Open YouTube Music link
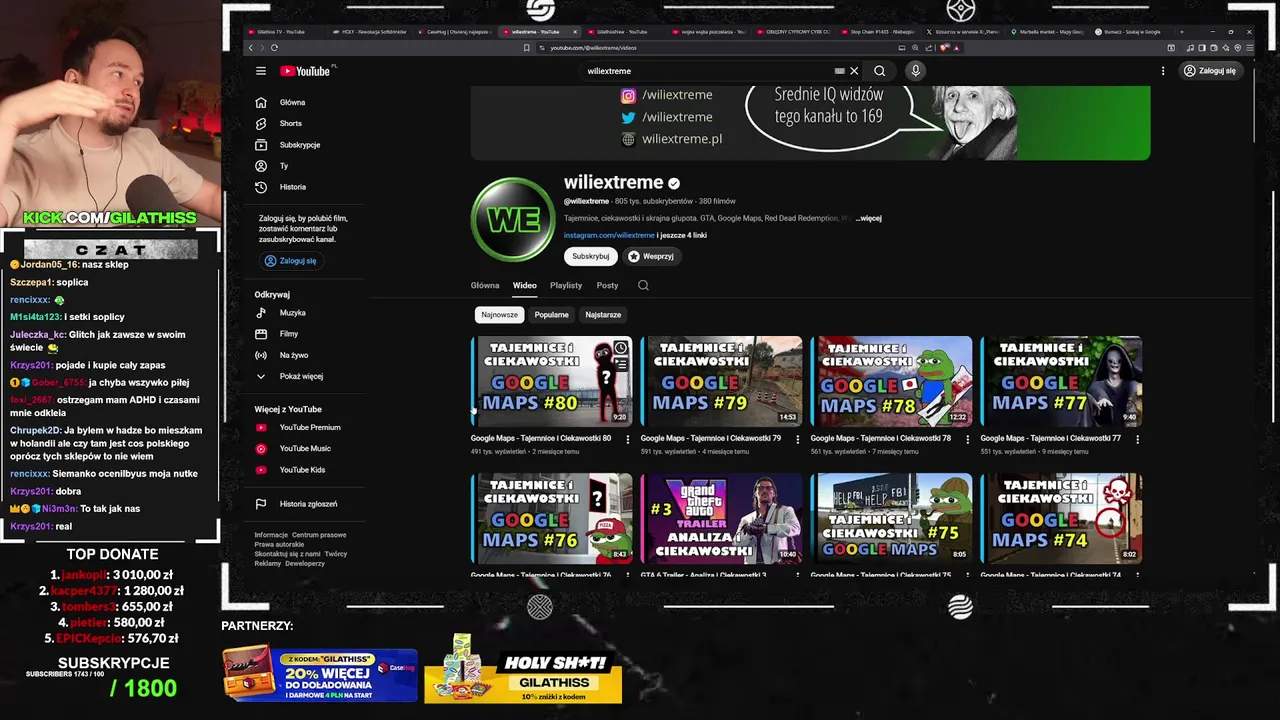This screenshot has width=1280, height=720. click(305, 449)
